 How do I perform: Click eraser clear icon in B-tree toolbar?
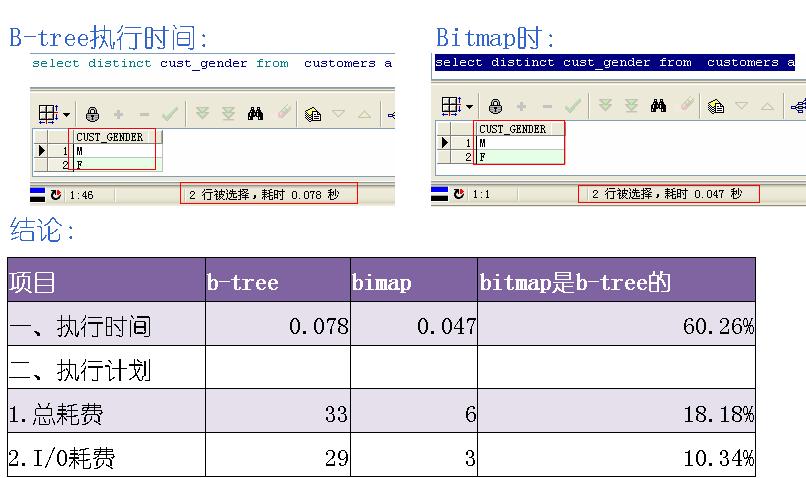[x=284, y=112]
